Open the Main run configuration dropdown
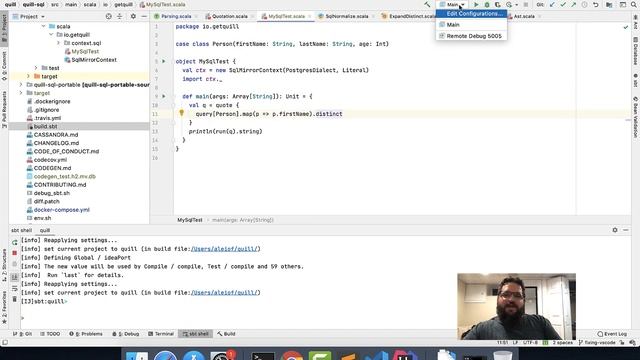The image size is (640, 360). [452, 4]
